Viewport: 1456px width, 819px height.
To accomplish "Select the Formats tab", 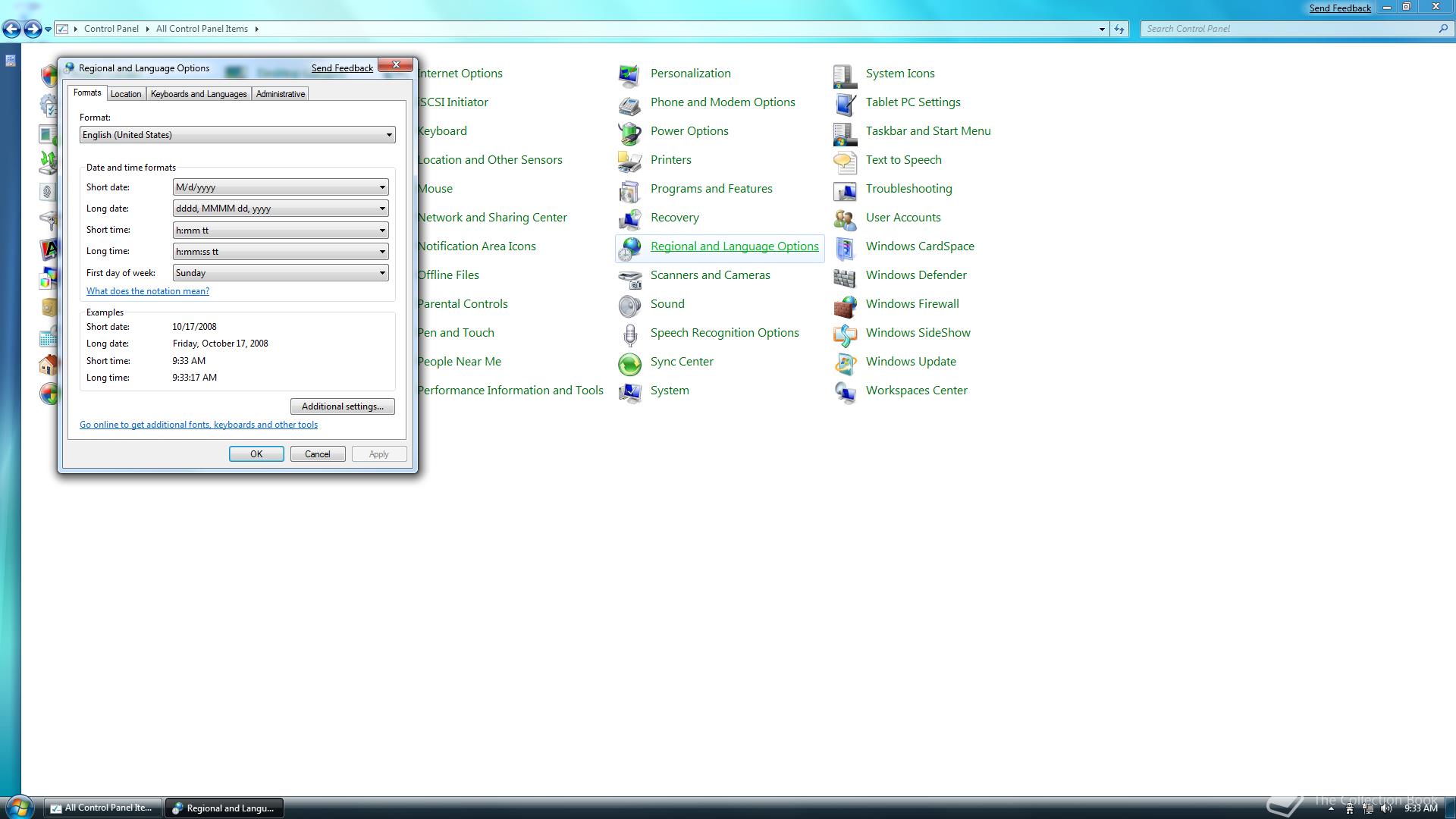I will coord(87,93).
